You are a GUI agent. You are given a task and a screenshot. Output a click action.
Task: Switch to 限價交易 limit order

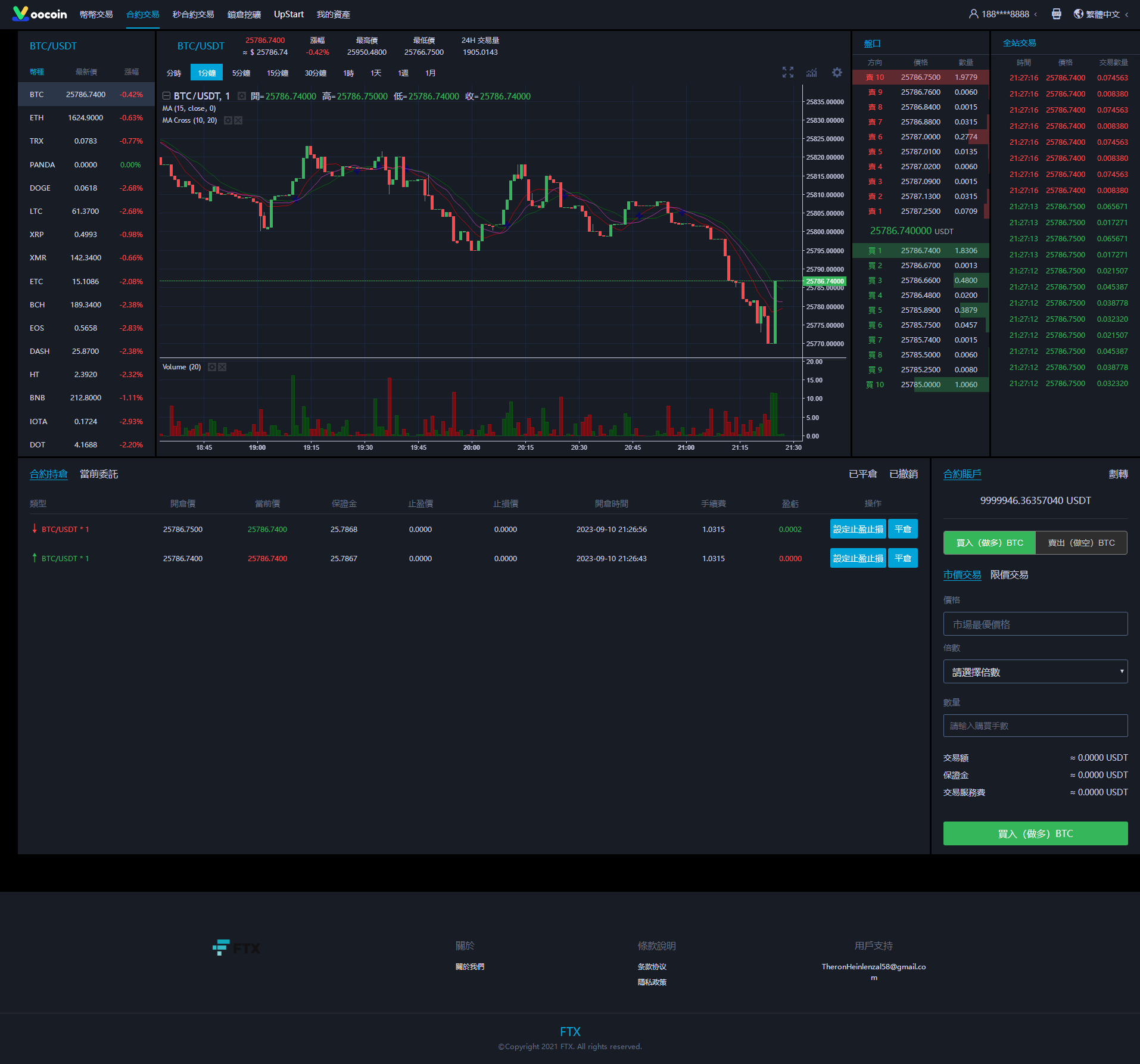[x=1009, y=575]
